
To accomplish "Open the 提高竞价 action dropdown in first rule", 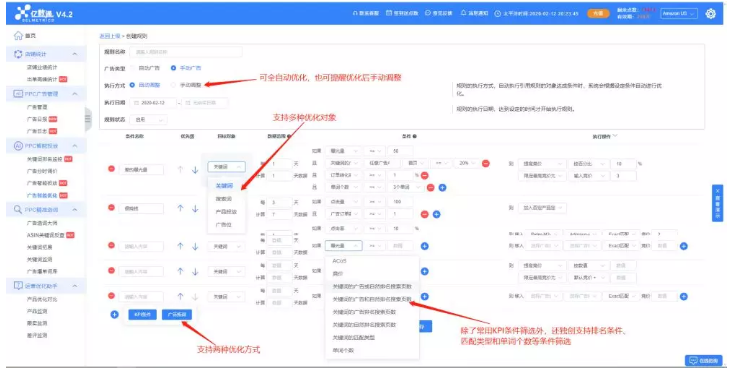I will click(x=542, y=163).
